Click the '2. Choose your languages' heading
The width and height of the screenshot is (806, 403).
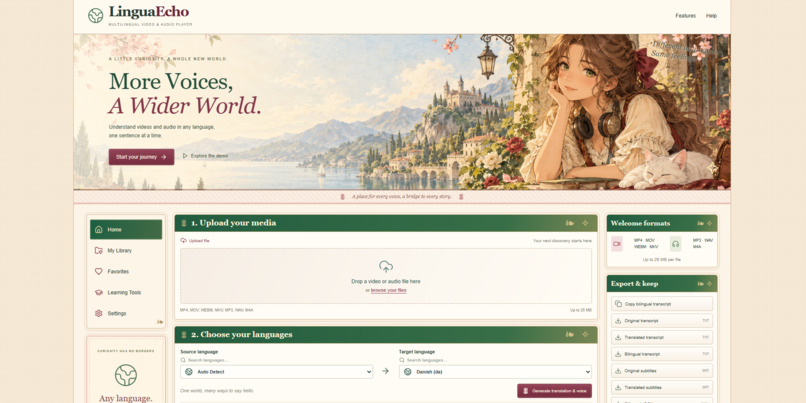242,335
